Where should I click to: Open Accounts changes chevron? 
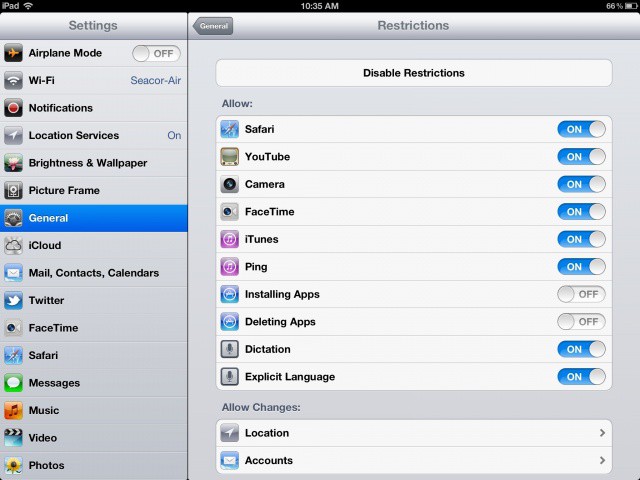coord(602,460)
